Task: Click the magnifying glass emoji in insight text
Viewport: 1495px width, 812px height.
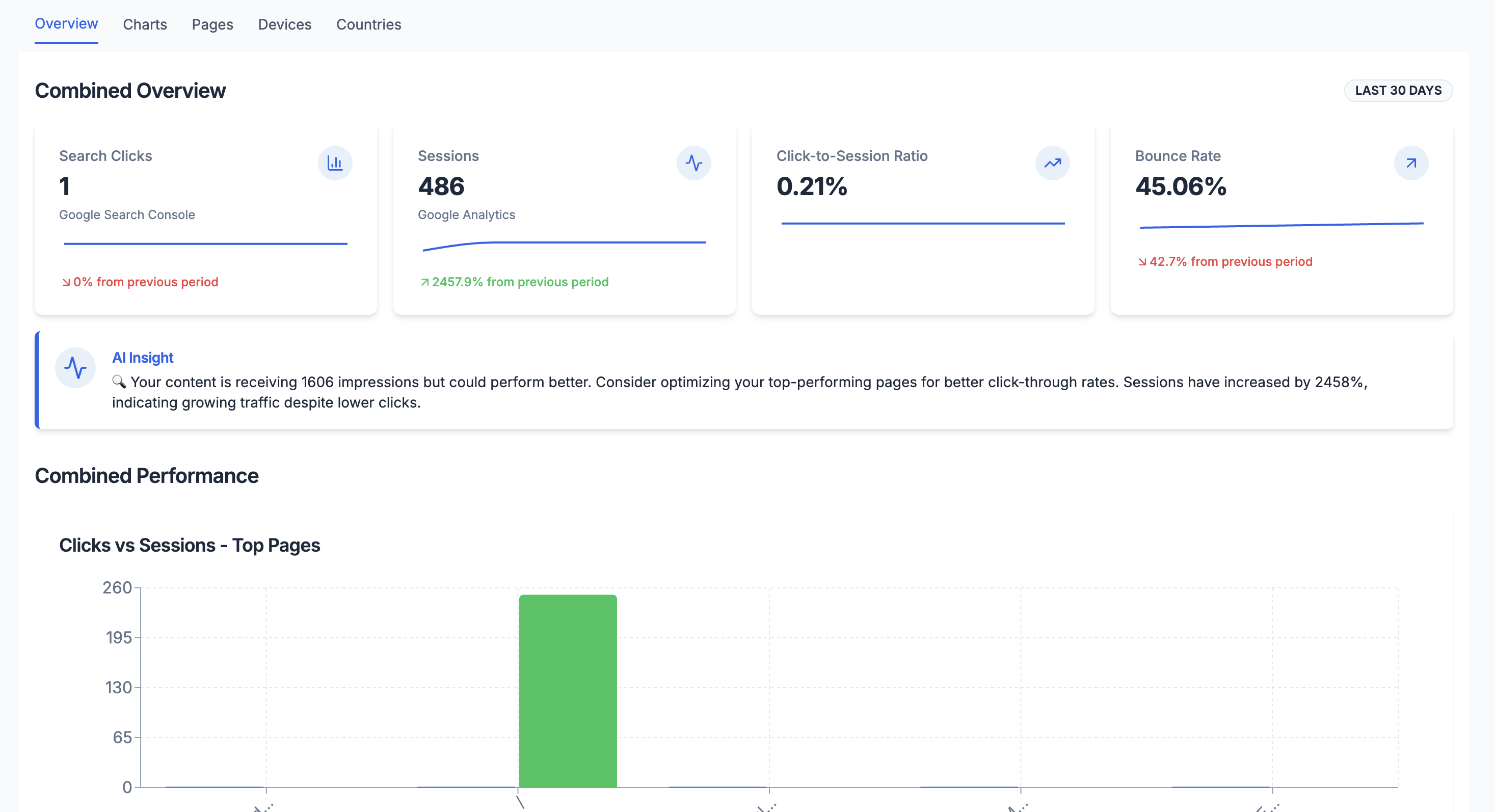Action: point(119,382)
